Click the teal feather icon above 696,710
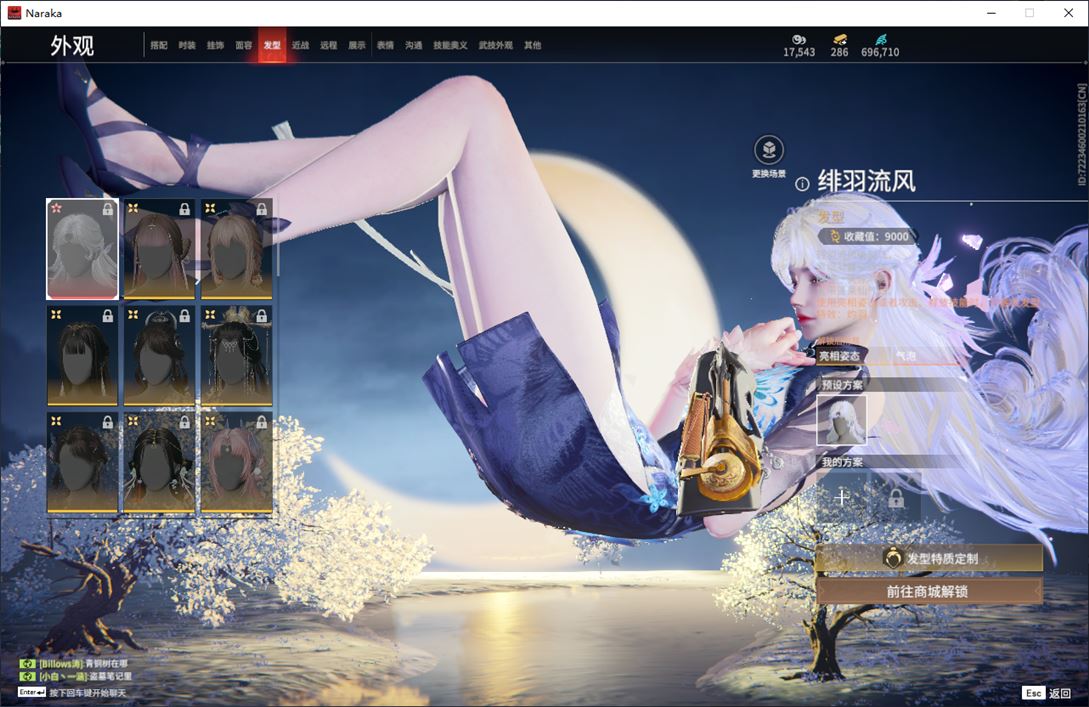This screenshot has height=707, width=1089. [x=881, y=40]
